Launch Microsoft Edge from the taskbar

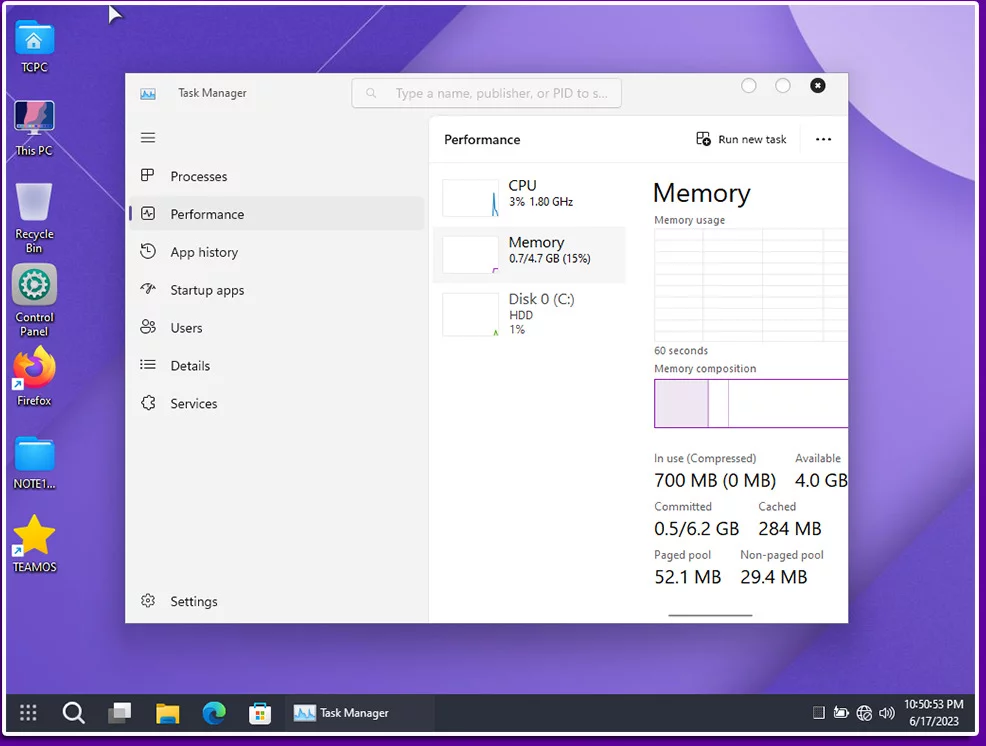click(214, 713)
